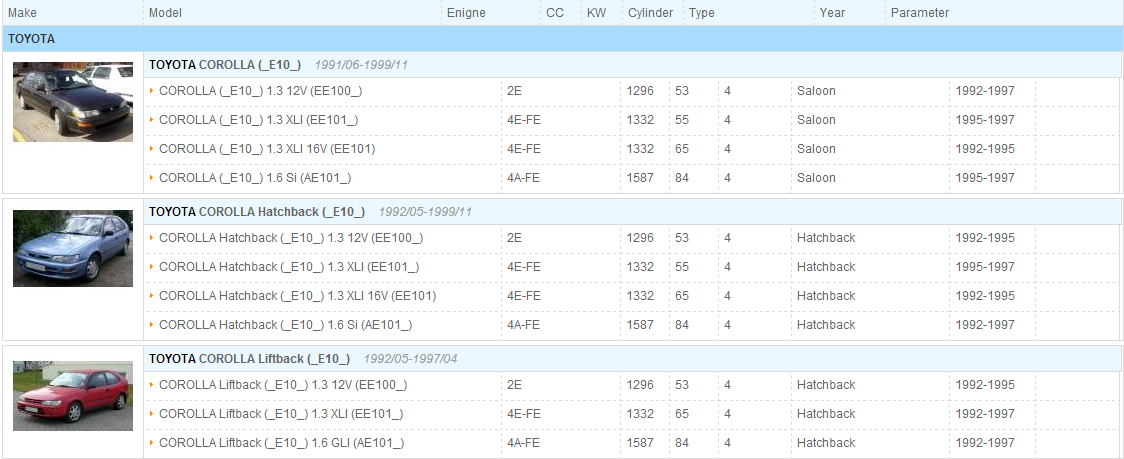
Task: Click engine 2E in saloon 1.3 12V row
Action: (514, 91)
